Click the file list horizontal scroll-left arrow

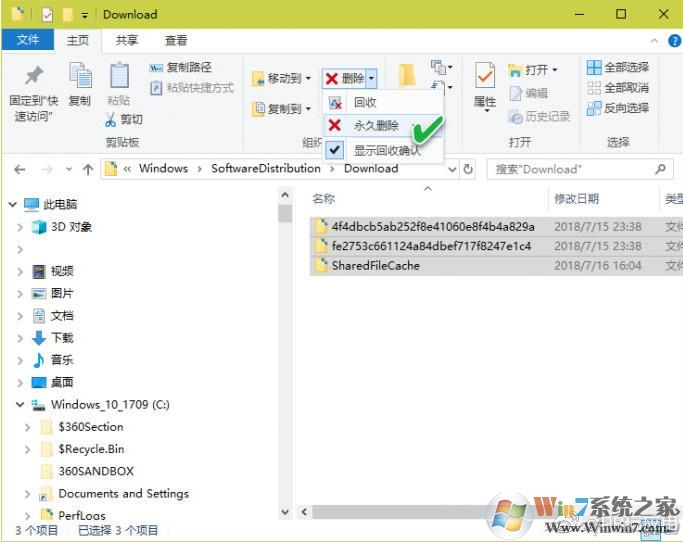pos(304,512)
